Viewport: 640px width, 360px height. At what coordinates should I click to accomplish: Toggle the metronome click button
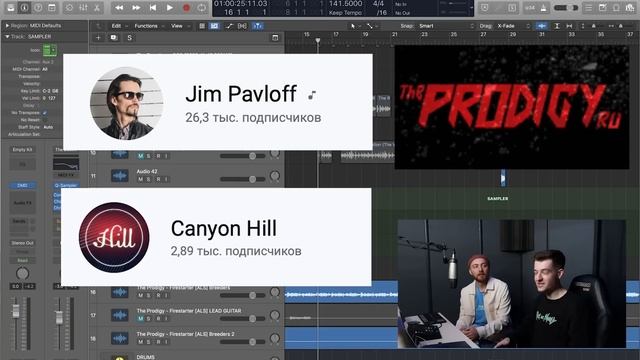point(544,8)
